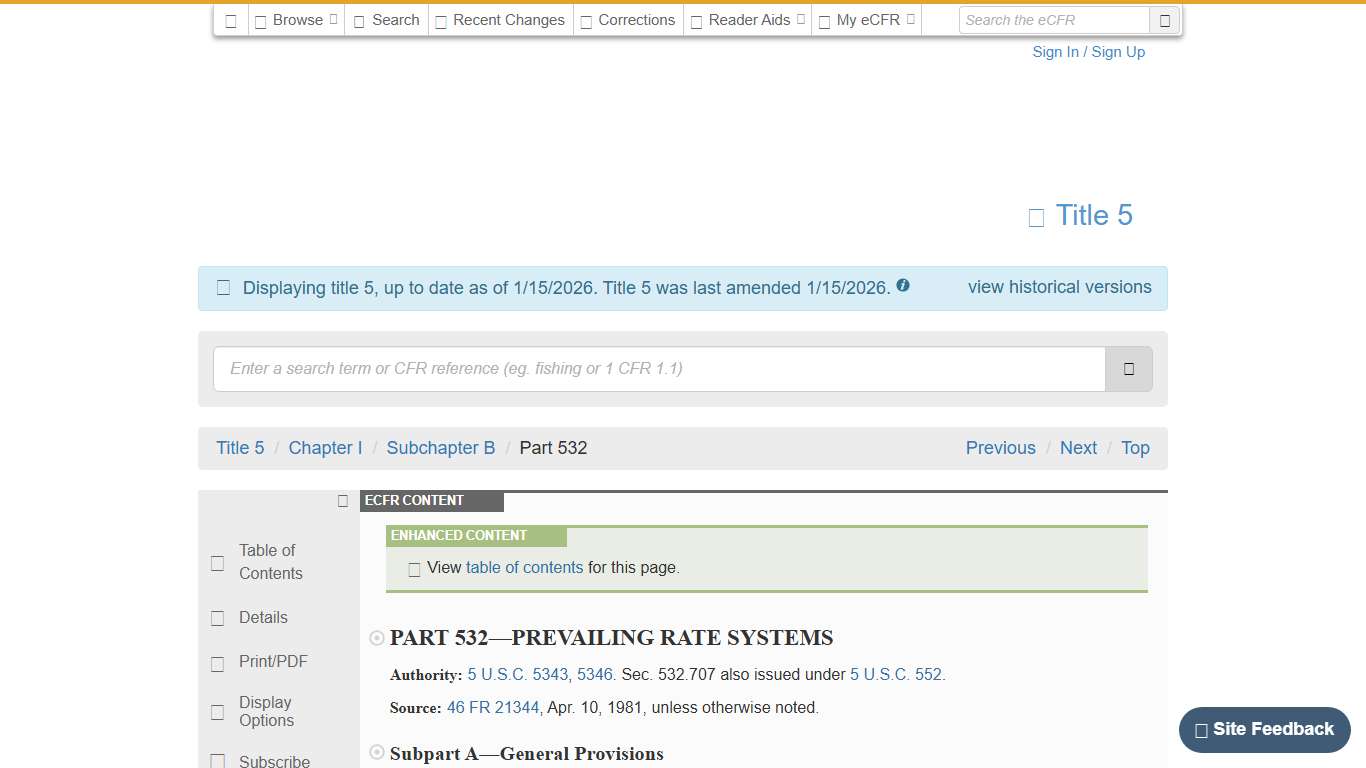Click the search icon in the top navigation search box
1366x768 pixels.
coord(1163,19)
